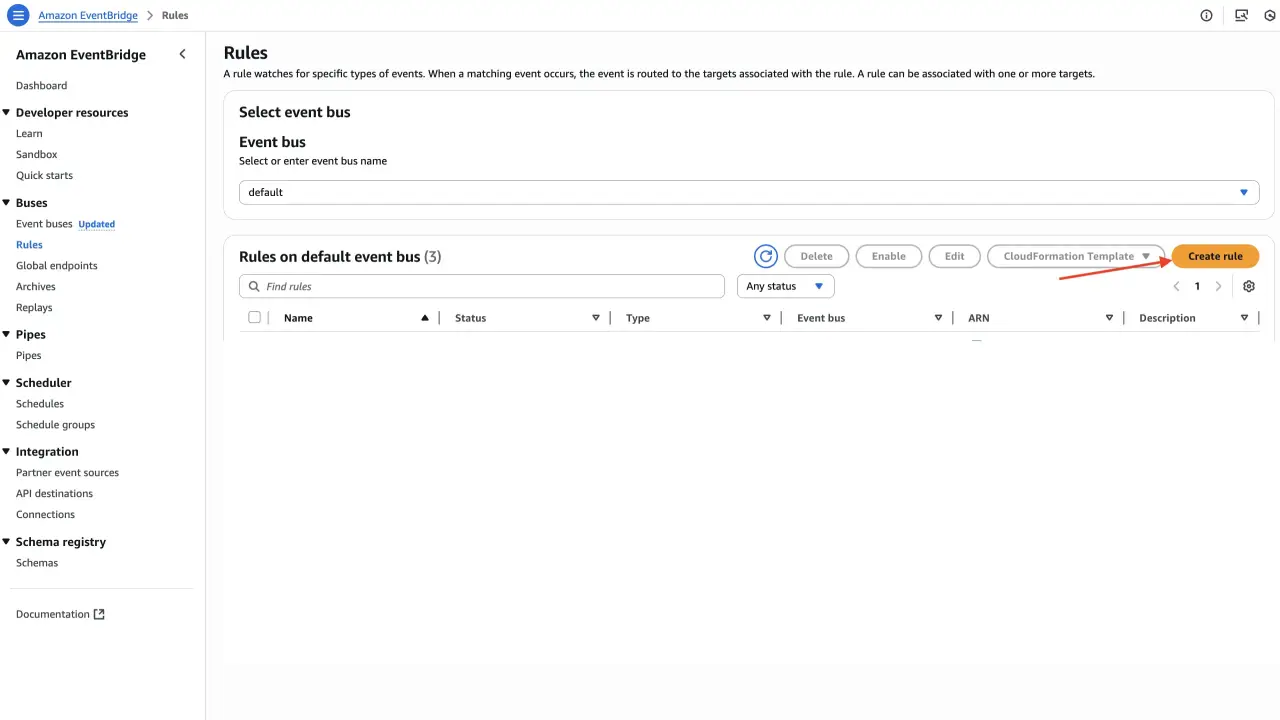Collapse the Pipes section header
This screenshot has width=1280, height=720.
tap(7, 335)
